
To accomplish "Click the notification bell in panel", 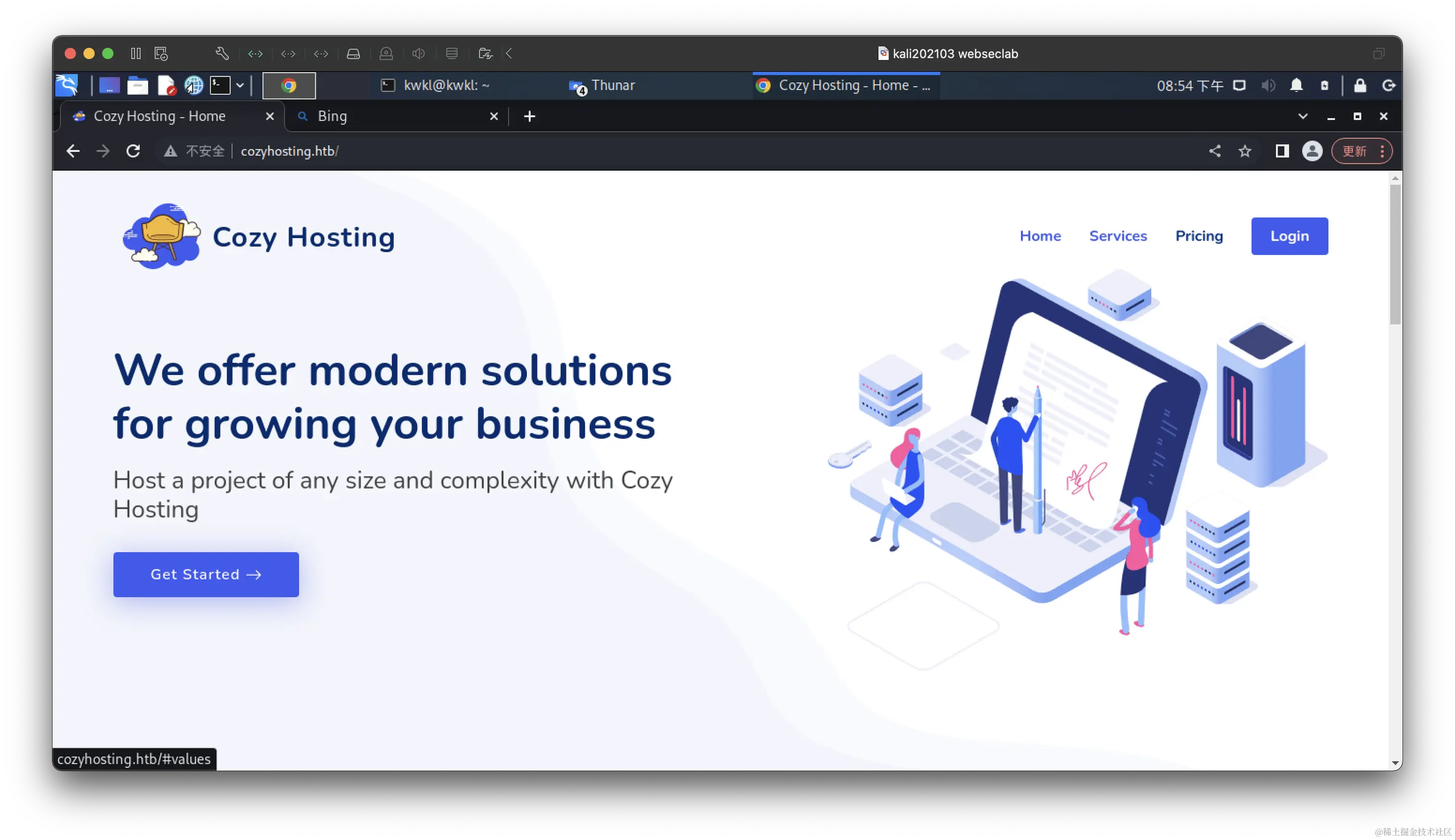I will pyautogui.click(x=1296, y=85).
